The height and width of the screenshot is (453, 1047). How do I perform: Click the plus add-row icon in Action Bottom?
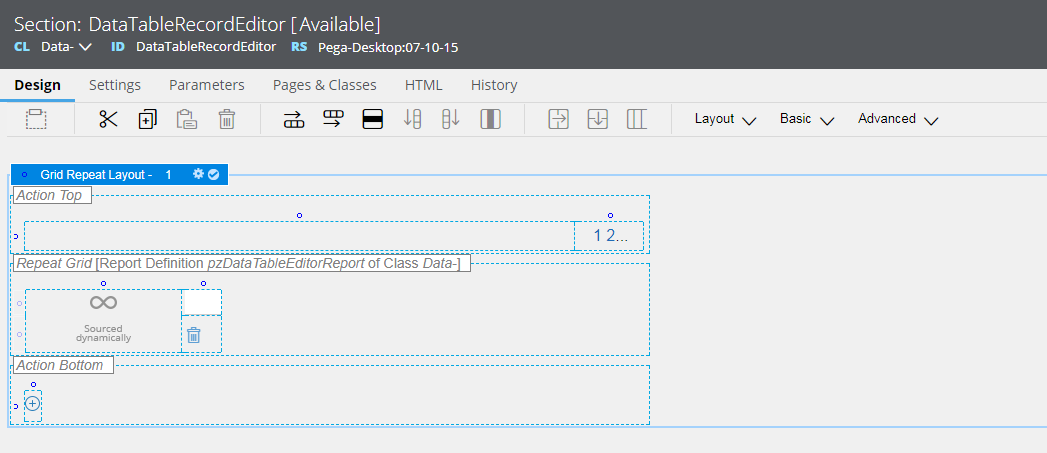[33, 404]
